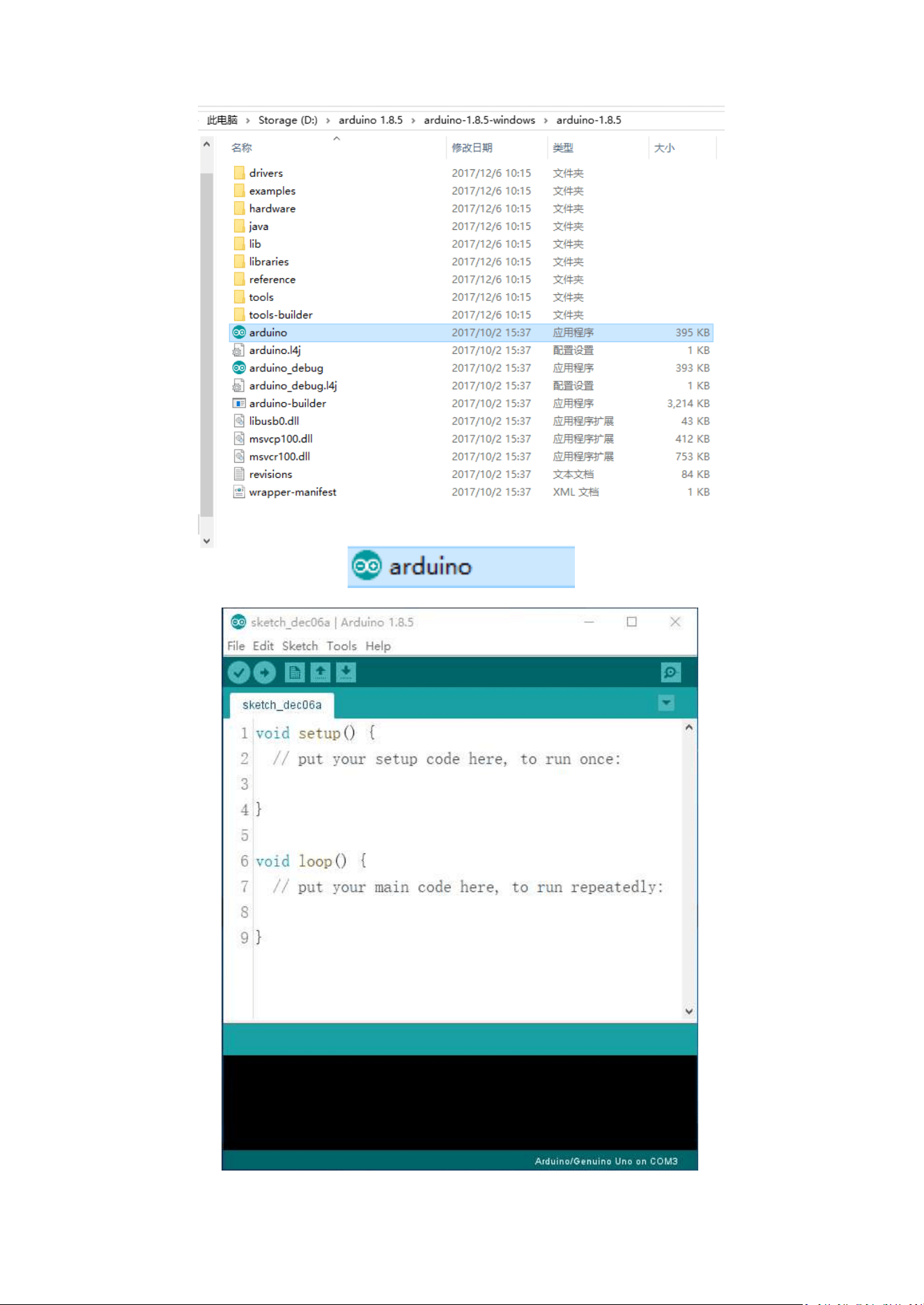
Task: Open the Sketch menu
Action: 300,646
